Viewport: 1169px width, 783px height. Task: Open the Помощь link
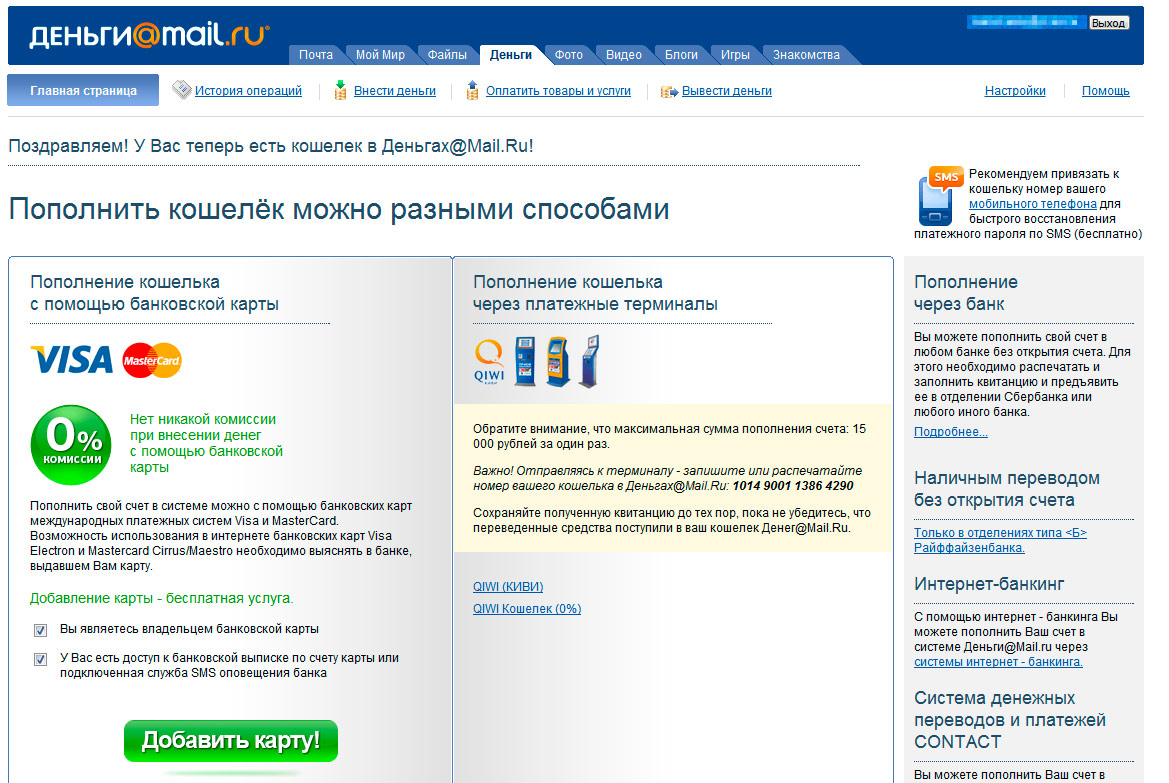point(1106,91)
